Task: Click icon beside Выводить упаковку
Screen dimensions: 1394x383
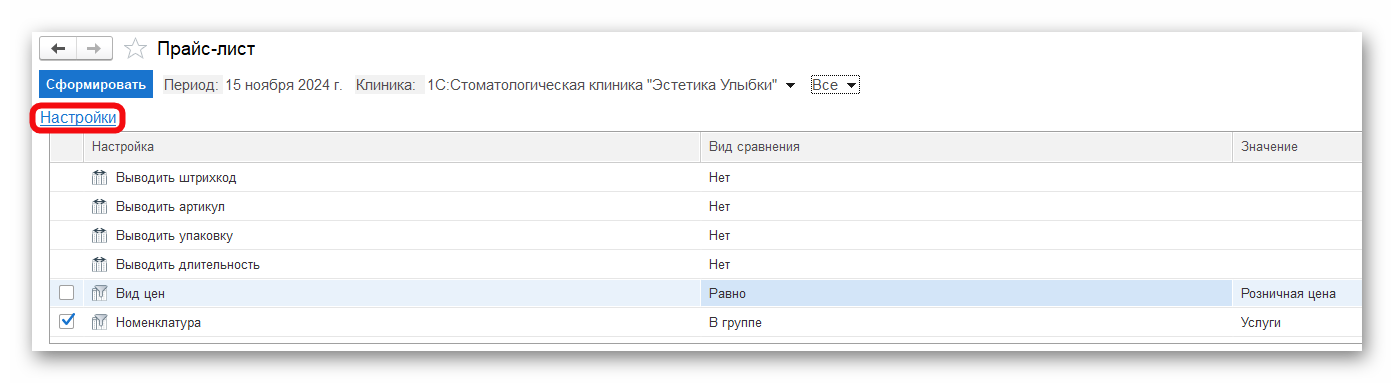Action: [x=99, y=236]
